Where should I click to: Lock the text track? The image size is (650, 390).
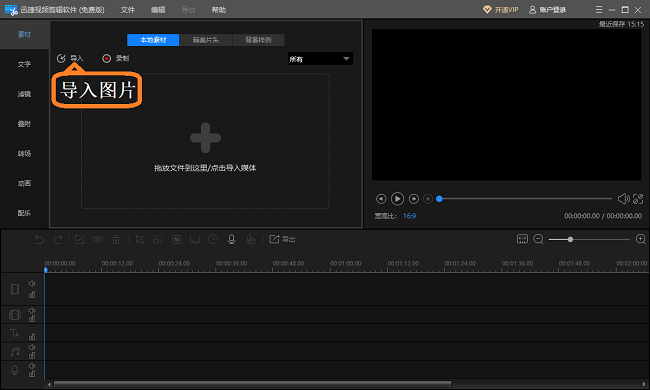point(32,337)
